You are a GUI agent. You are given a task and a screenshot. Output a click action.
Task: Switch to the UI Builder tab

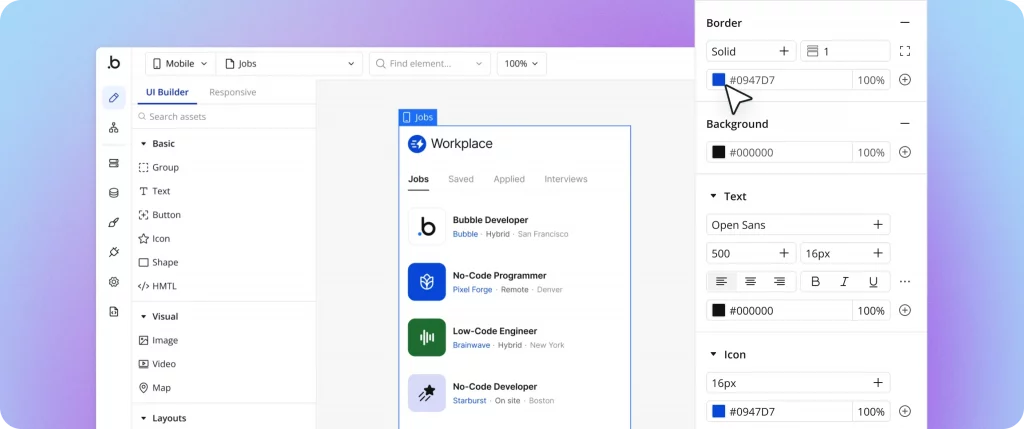click(167, 92)
